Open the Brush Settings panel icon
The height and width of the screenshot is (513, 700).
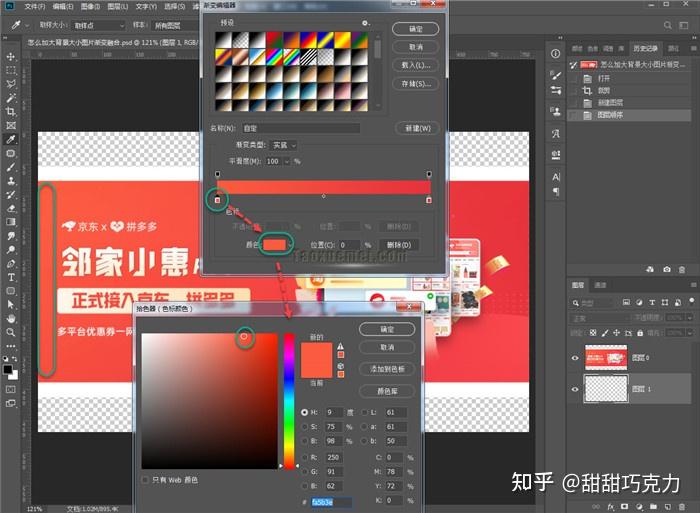[555, 75]
